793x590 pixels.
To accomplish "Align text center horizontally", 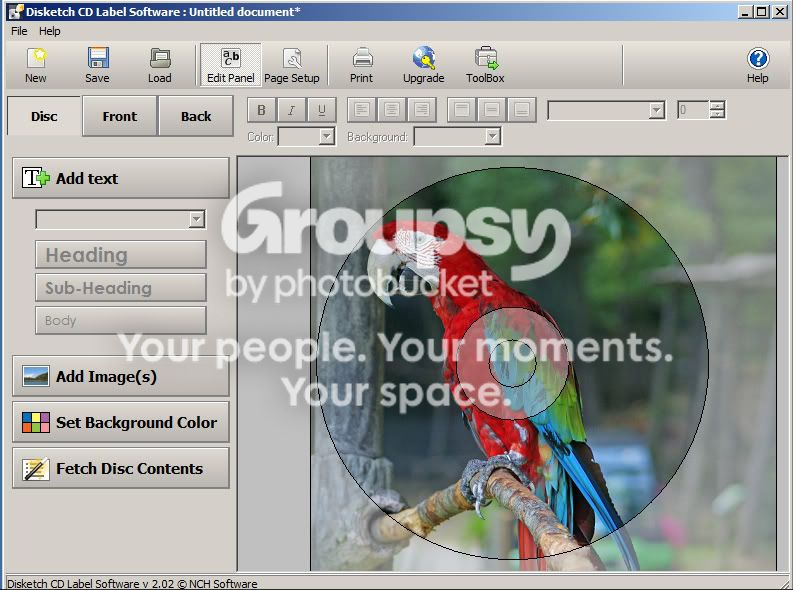I will pyautogui.click(x=391, y=110).
